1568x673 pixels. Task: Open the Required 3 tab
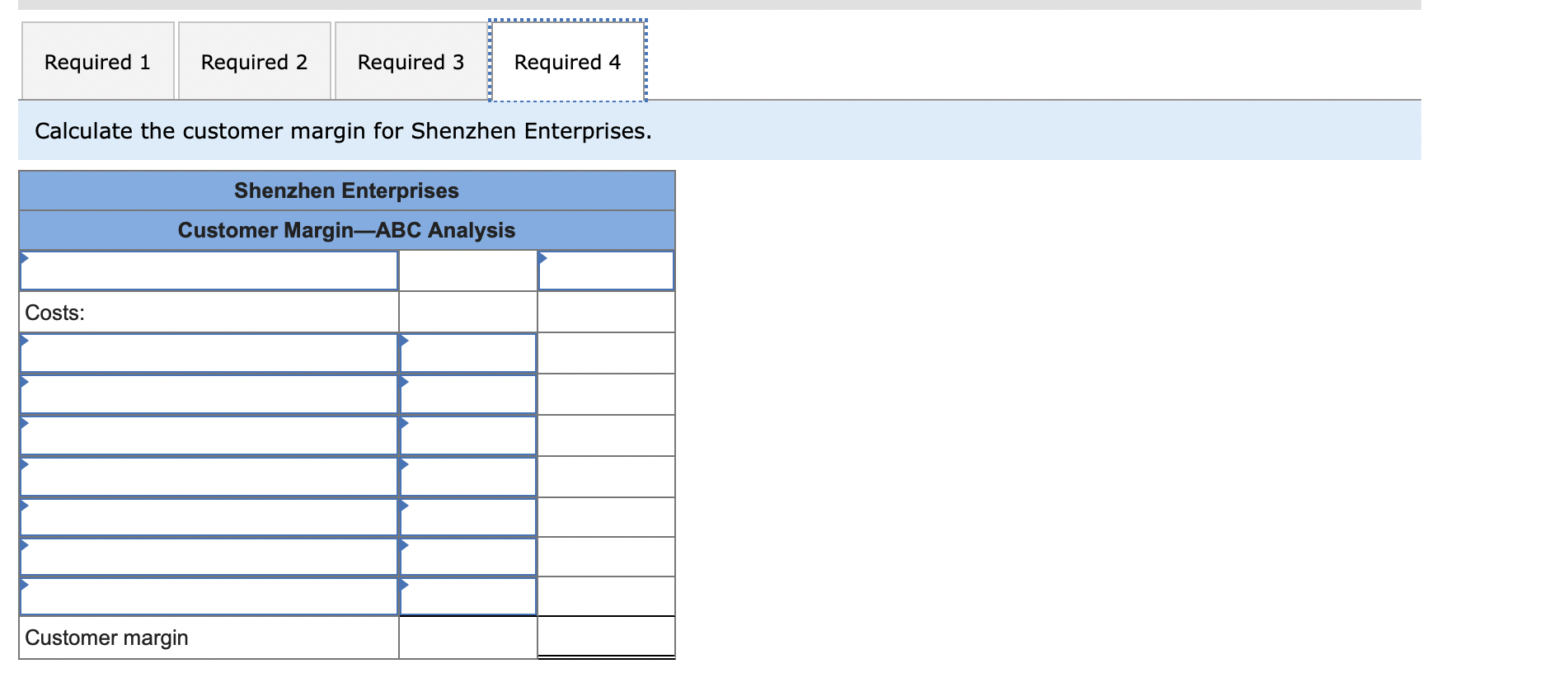coord(410,61)
